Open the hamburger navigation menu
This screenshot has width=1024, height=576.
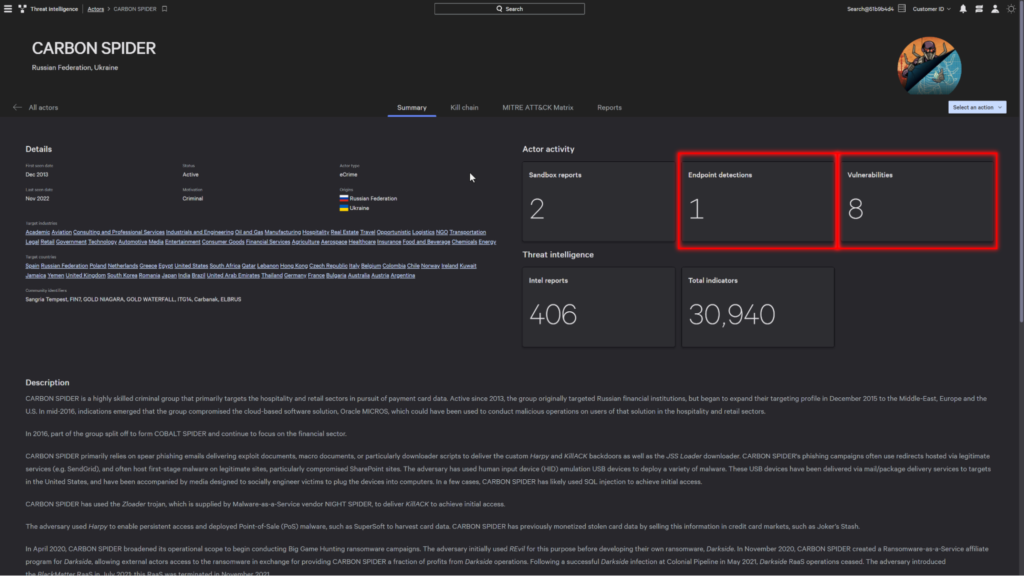point(8,9)
